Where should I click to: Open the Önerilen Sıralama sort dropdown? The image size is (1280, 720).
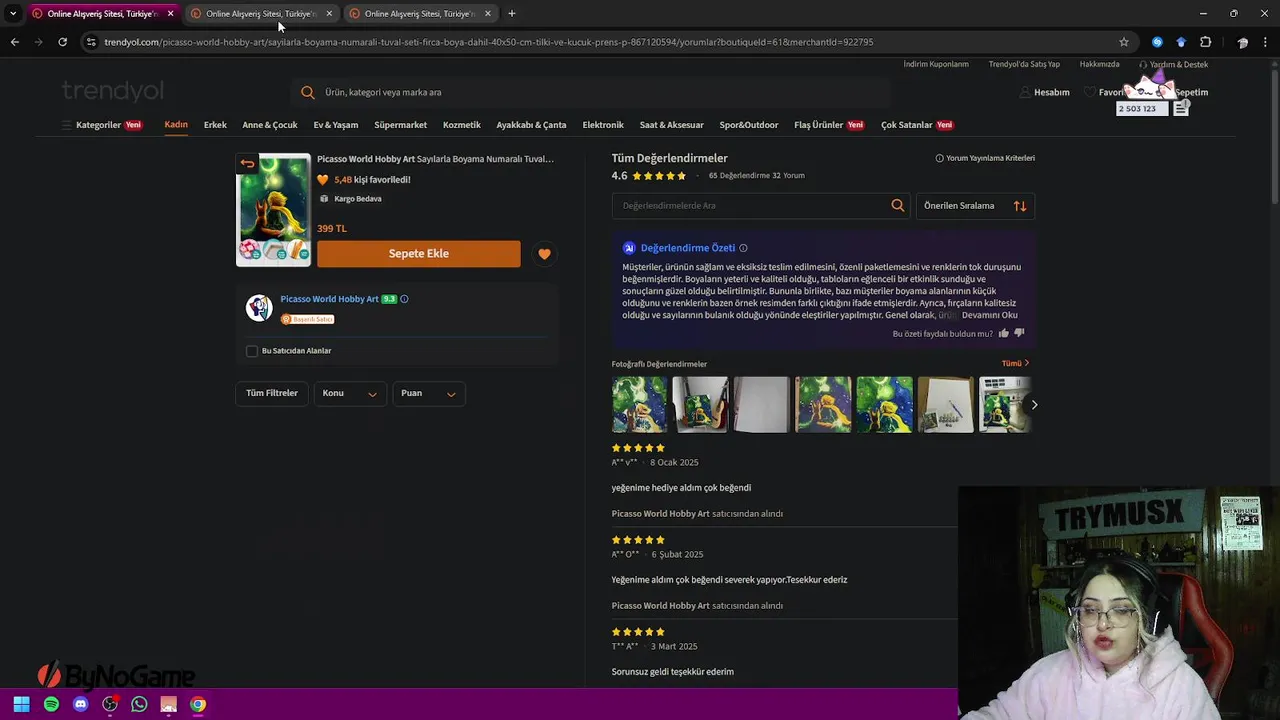[975, 206]
